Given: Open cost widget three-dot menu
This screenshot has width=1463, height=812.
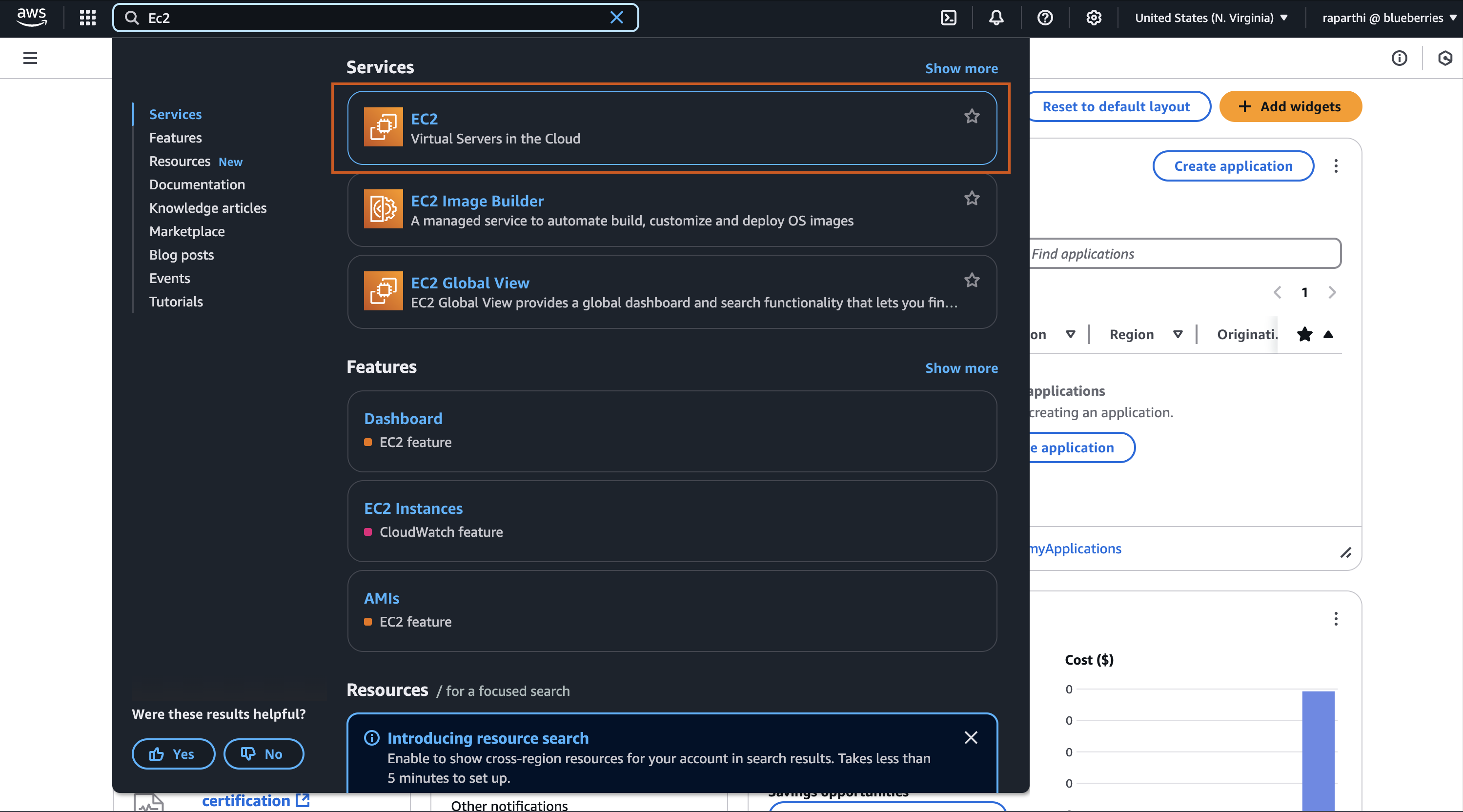Looking at the screenshot, I should [x=1336, y=618].
